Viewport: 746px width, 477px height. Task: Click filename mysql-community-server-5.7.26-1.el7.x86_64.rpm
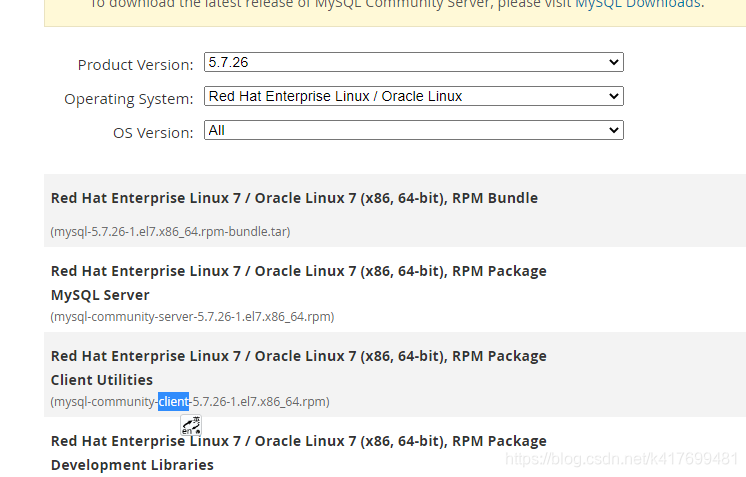click(192, 317)
